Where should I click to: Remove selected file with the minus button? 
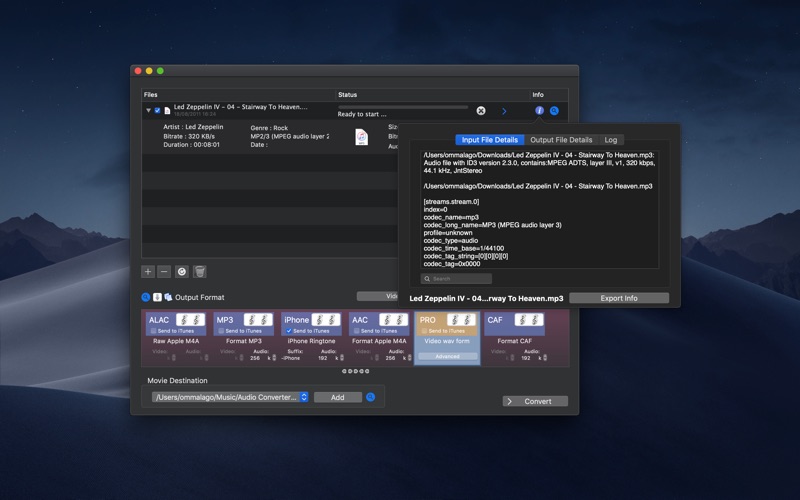[x=164, y=272]
